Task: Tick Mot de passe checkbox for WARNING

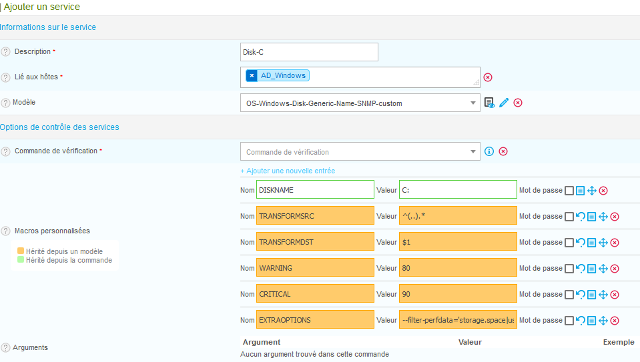Action: pyautogui.click(x=569, y=269)
